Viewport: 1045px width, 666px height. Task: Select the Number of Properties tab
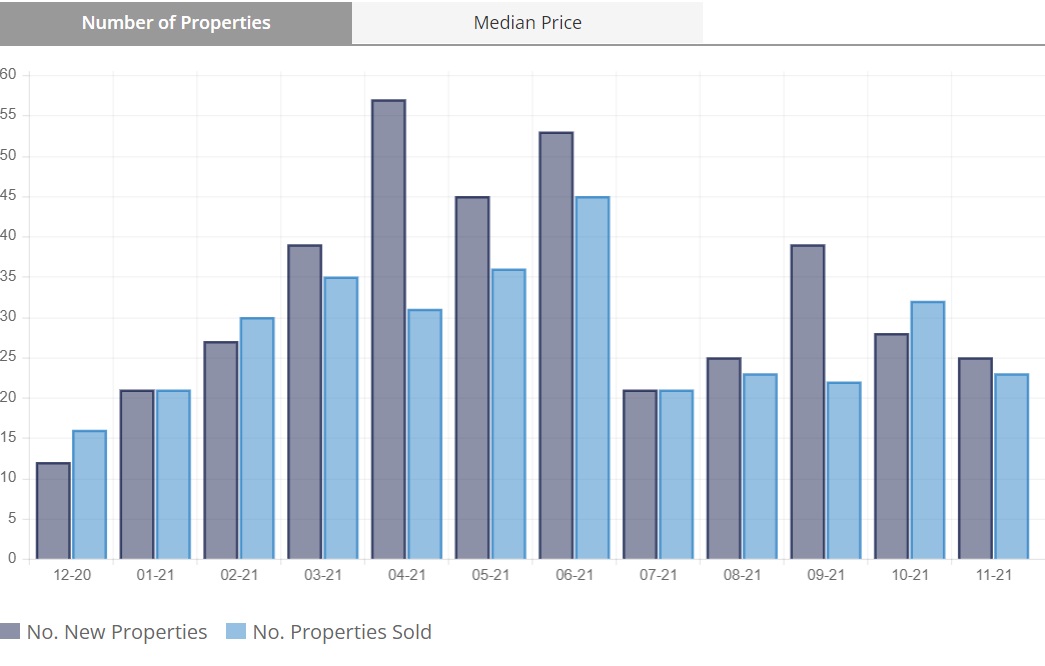[x=176, y=23]
